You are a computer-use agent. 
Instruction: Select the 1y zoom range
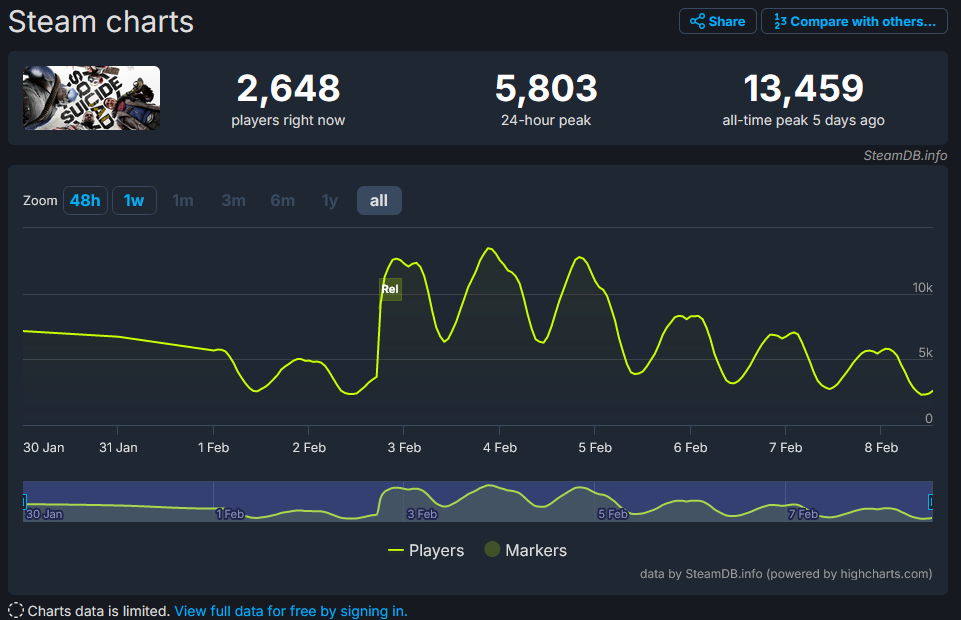coord(330,200)
